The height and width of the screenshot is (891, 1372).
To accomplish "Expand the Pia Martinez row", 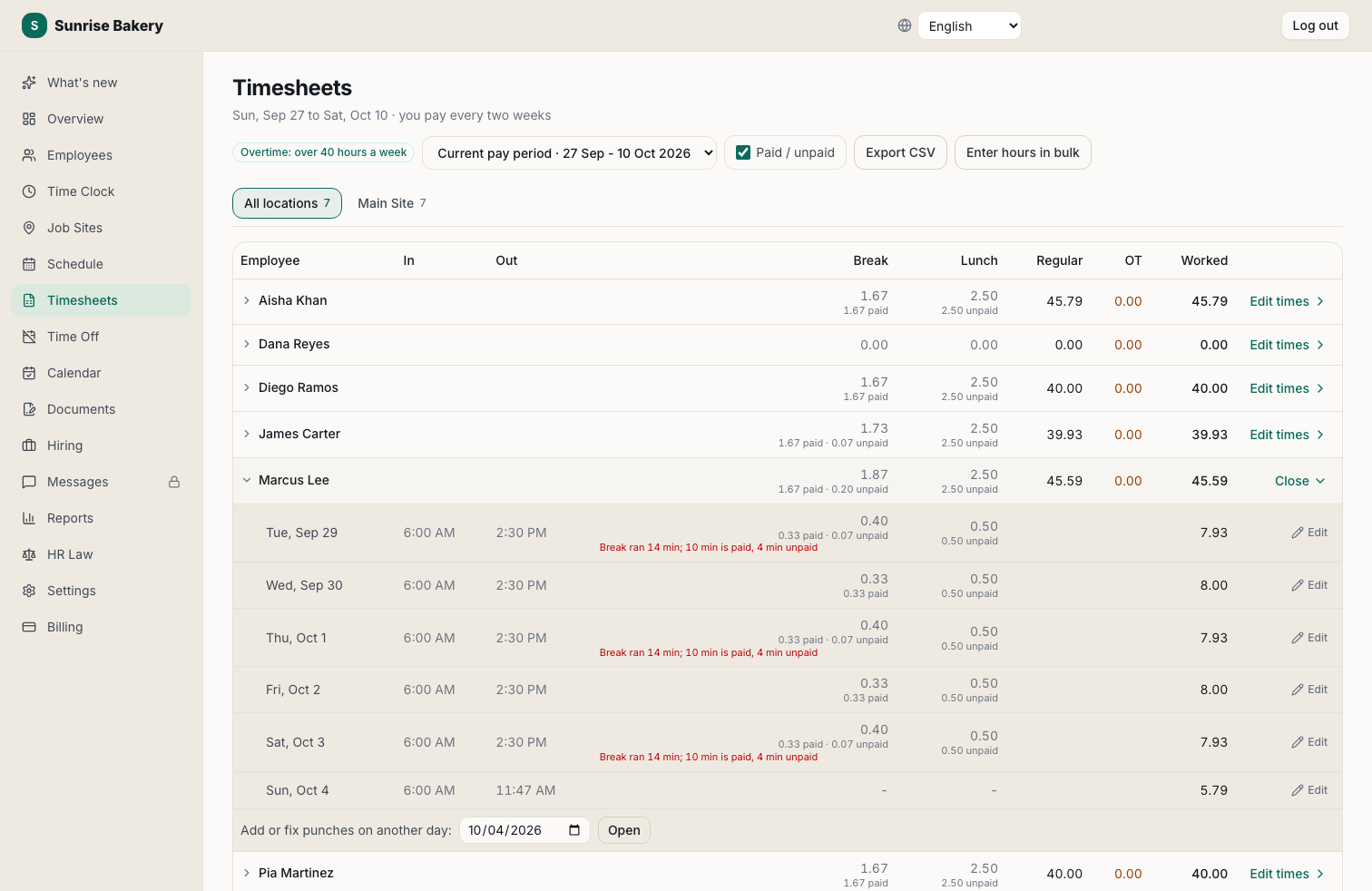I will (x=246, y=873).
